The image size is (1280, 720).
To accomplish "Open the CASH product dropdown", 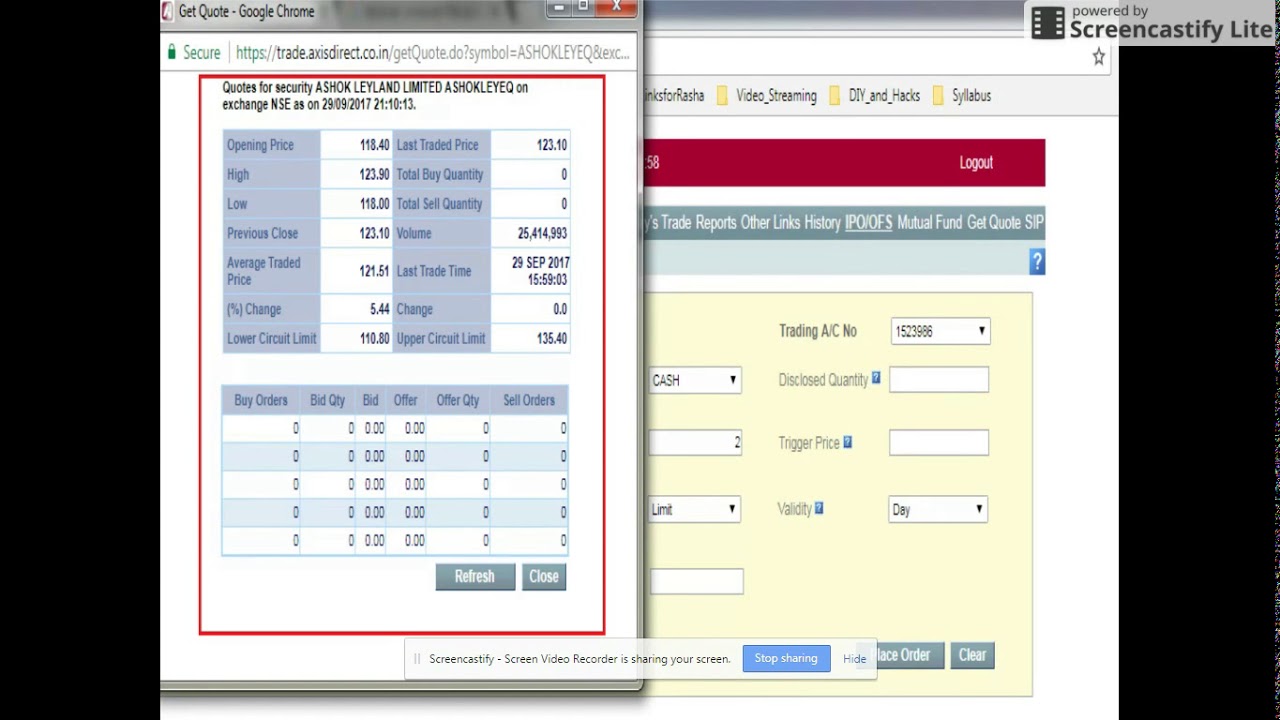I will 695,380.
